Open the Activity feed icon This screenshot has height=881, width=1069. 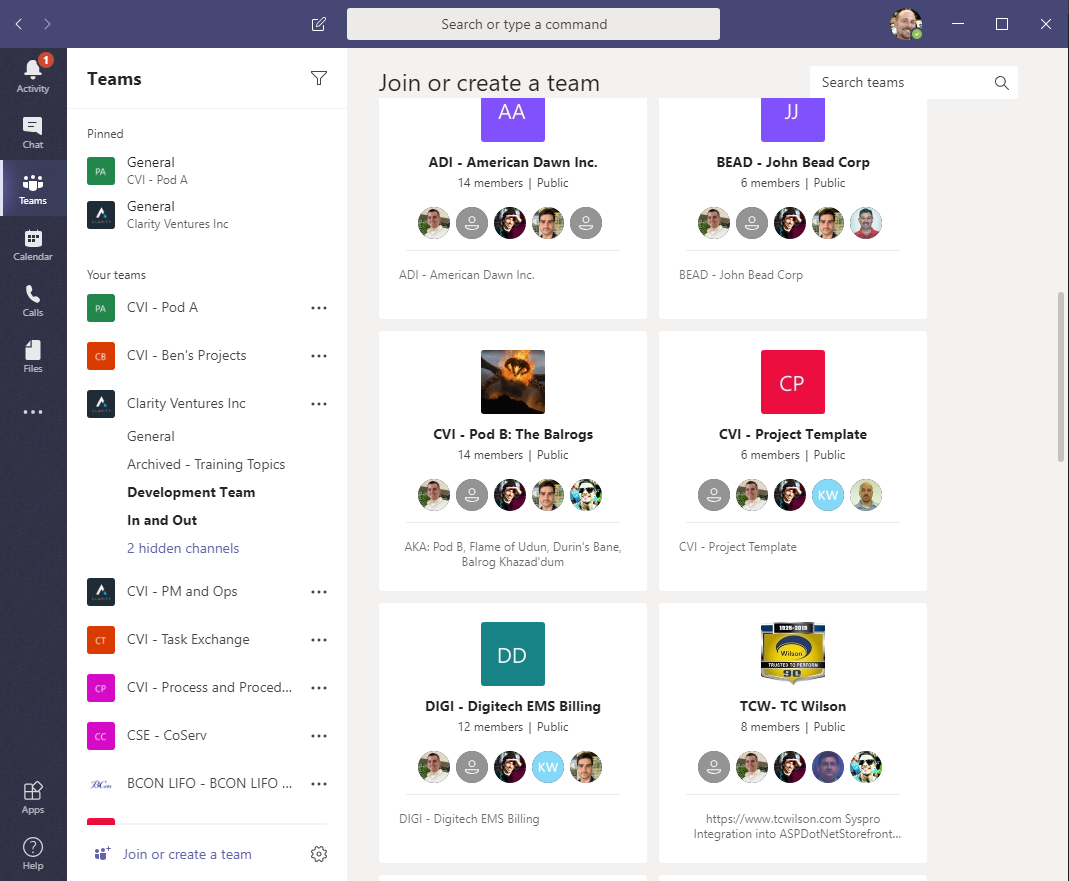pos(33,76)
